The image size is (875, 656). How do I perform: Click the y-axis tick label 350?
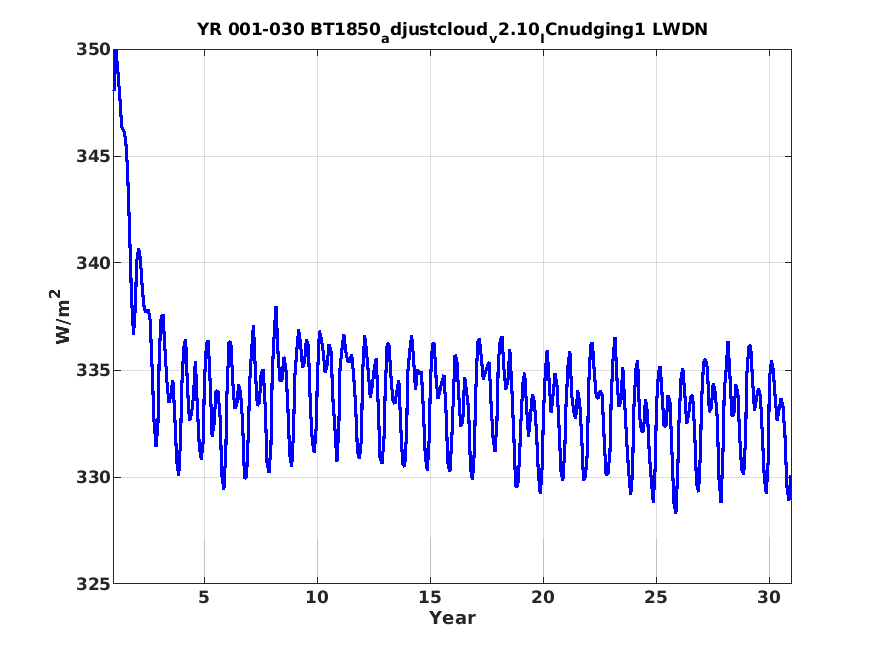[93, 50]
